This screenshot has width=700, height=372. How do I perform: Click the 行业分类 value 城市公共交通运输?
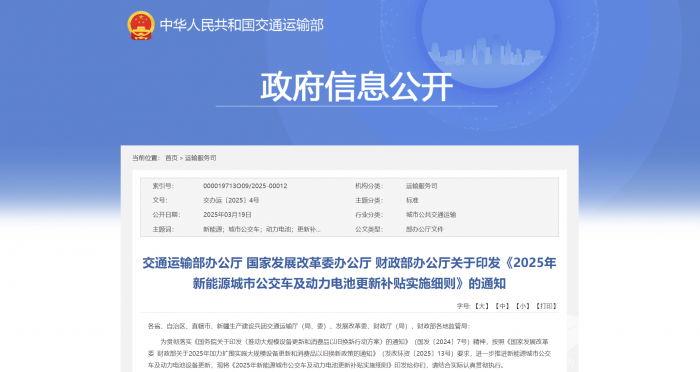(431, 215)
